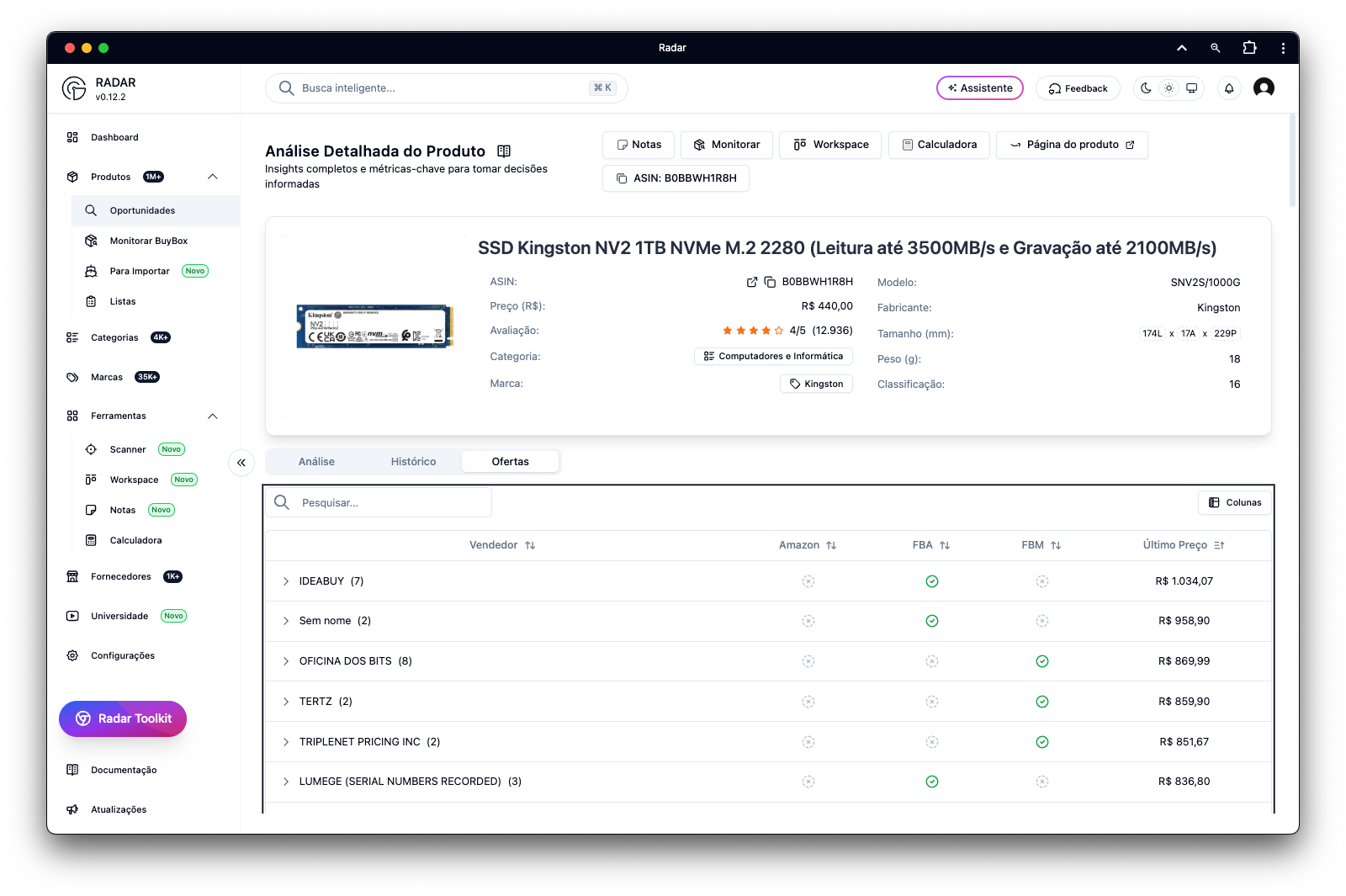The width and height of the screenshot is (1346, 896).
Task: Expand the TRIPLENET PRICING INC row
Action: point(286,742)
